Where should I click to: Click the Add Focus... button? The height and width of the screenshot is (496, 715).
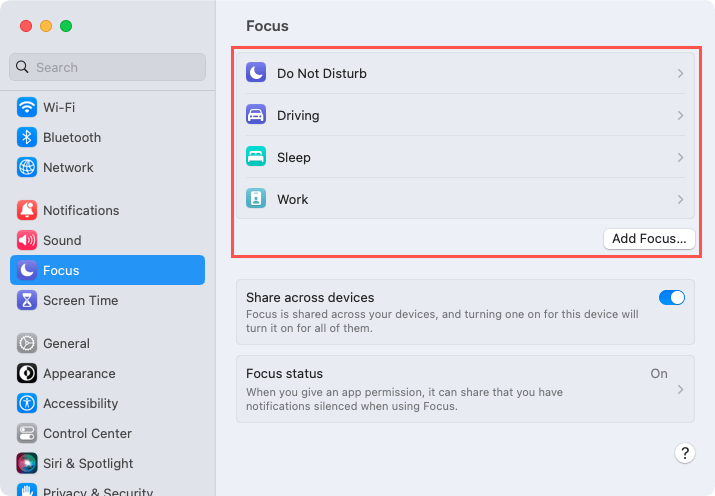tap(649, 239)
